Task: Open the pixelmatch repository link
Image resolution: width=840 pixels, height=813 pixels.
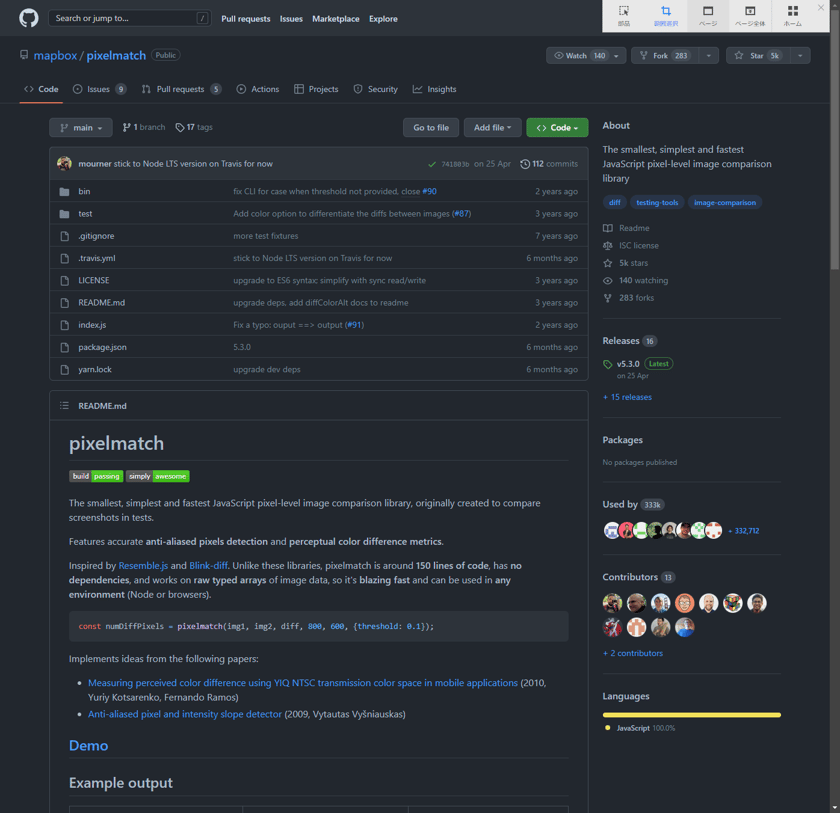Action: [x=116, y=56]
